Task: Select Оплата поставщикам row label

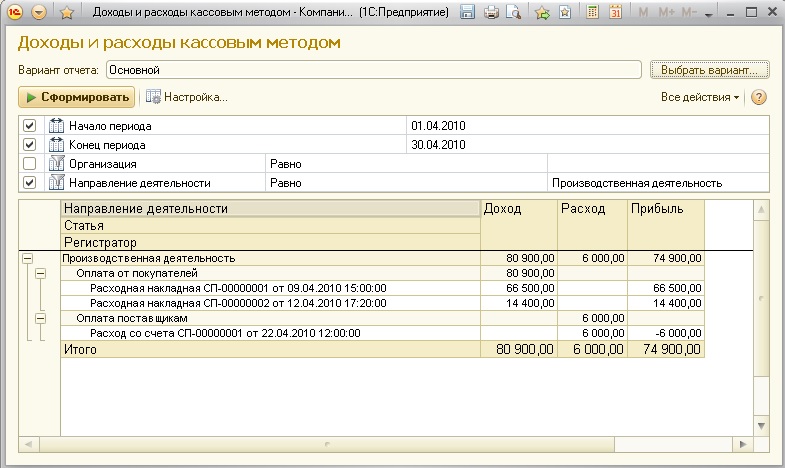Action: [132, 318]
